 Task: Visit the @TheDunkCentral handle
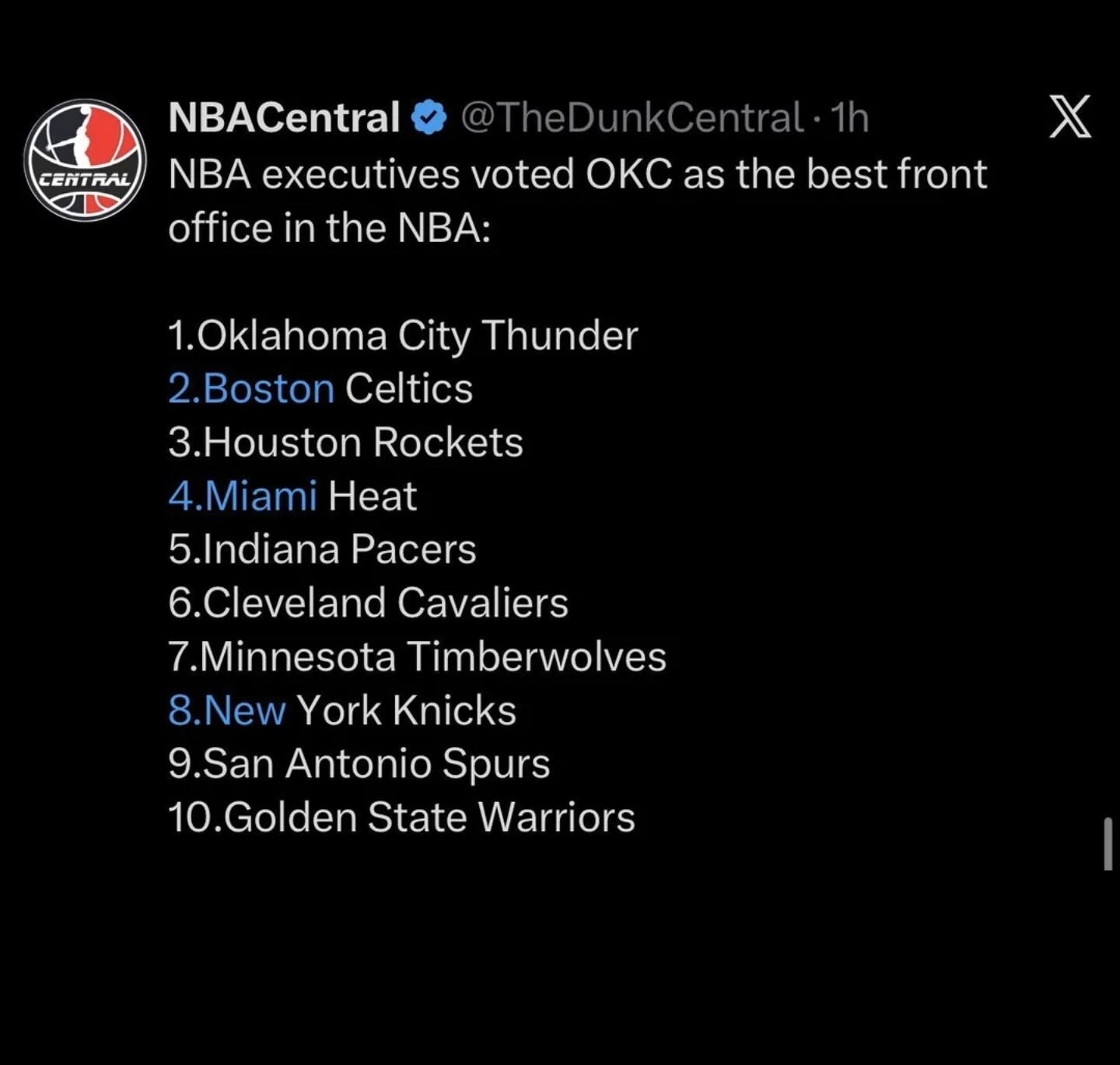point(632,118)
